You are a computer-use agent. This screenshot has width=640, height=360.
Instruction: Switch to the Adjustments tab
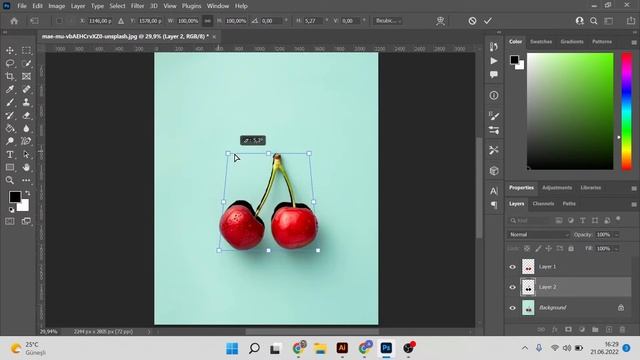(557, 188)
